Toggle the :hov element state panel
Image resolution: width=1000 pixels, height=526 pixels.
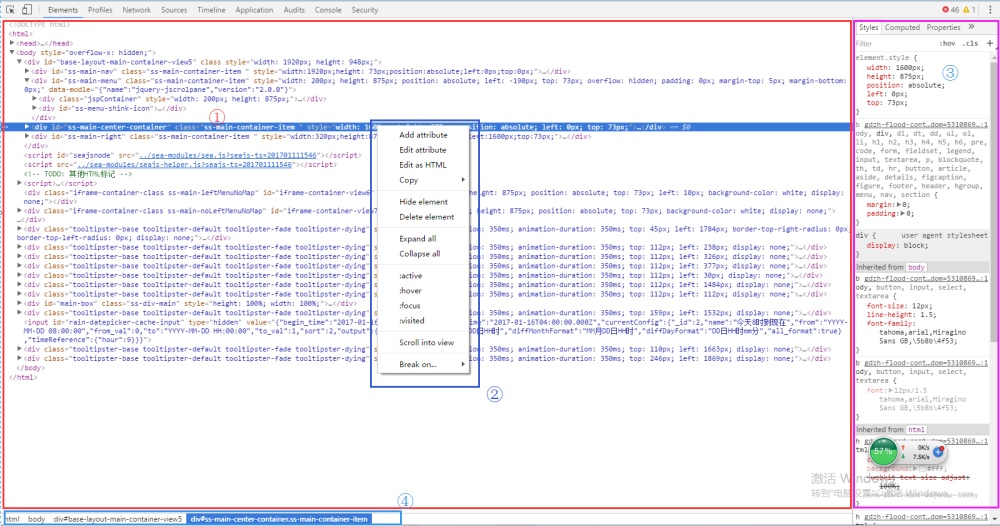coord(947,43)
